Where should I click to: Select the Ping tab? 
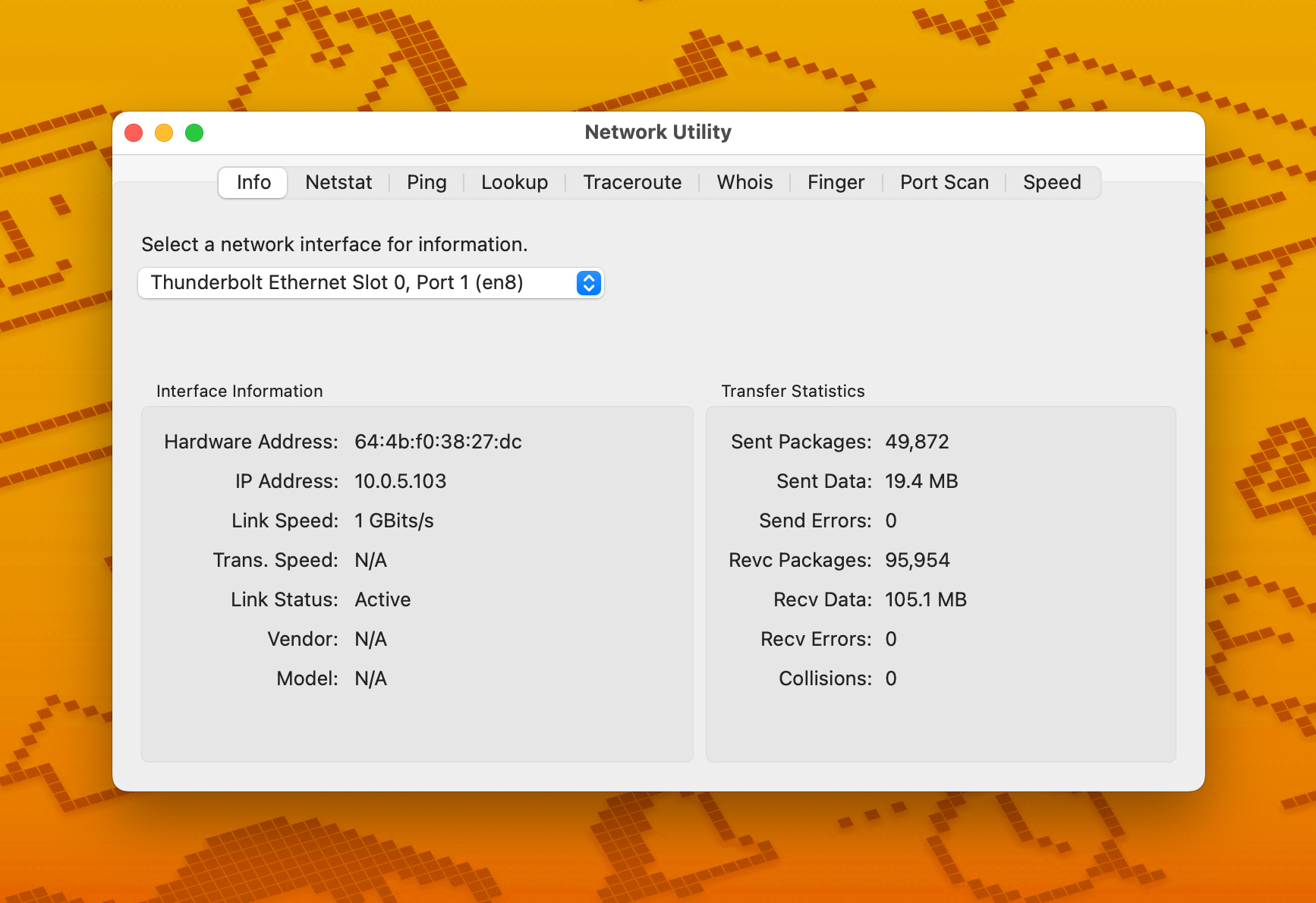pyautogui.click(x=427, y=183)
